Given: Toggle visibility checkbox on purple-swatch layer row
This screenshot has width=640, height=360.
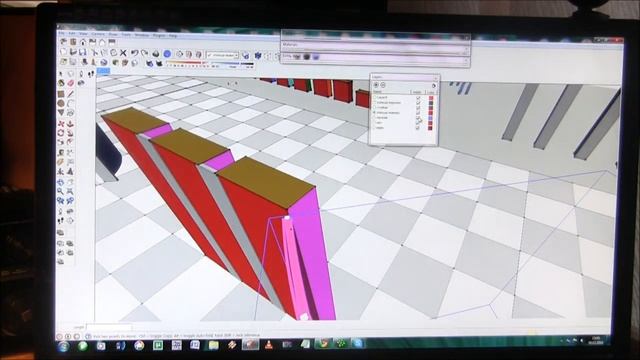Looking at the screenshot, I should pyautogui.click(x=418, y=118).
